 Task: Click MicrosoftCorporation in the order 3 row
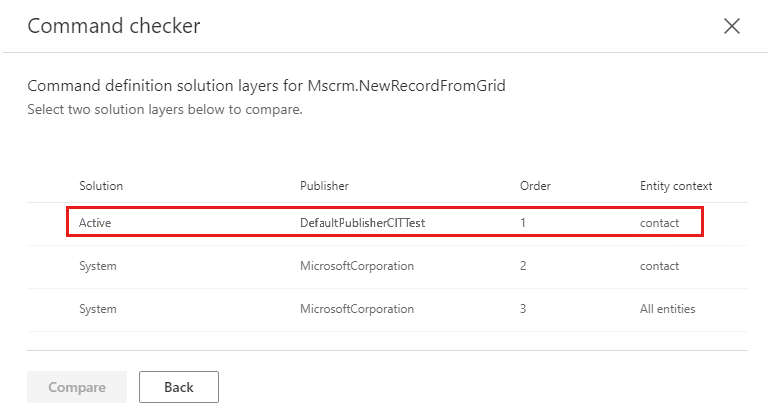coord(356,309)
